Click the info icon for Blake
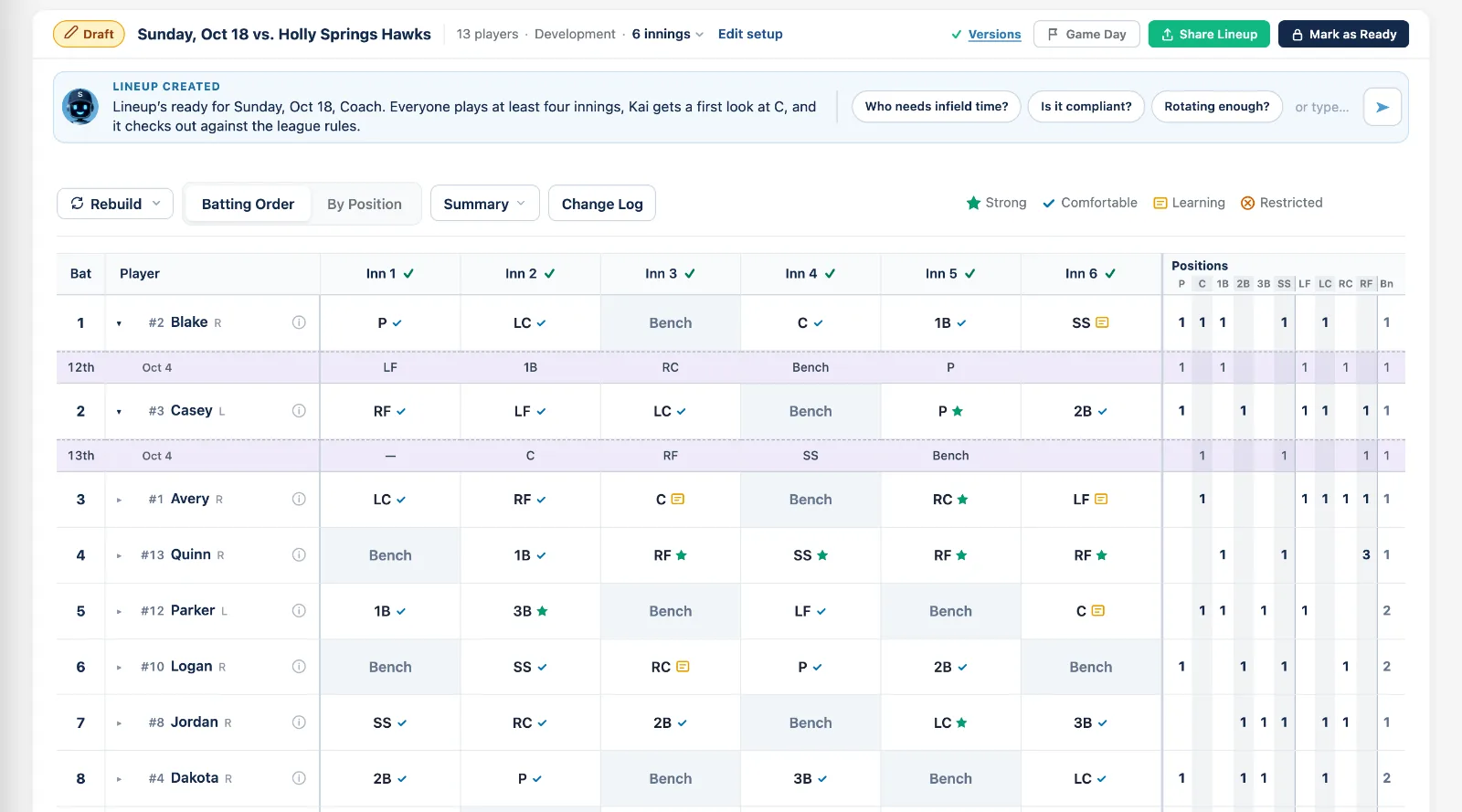1462x812 pixels. pyautogui.click(x=299, y=322)
